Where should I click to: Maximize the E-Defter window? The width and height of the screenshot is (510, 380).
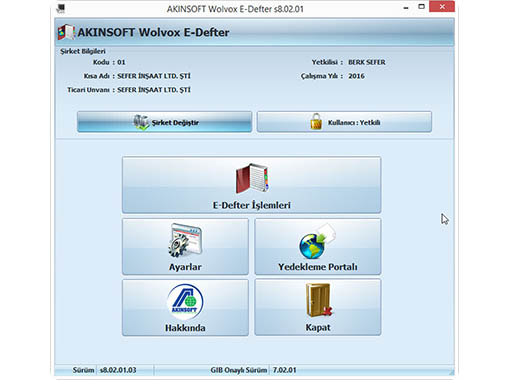[x=421, y=7]
